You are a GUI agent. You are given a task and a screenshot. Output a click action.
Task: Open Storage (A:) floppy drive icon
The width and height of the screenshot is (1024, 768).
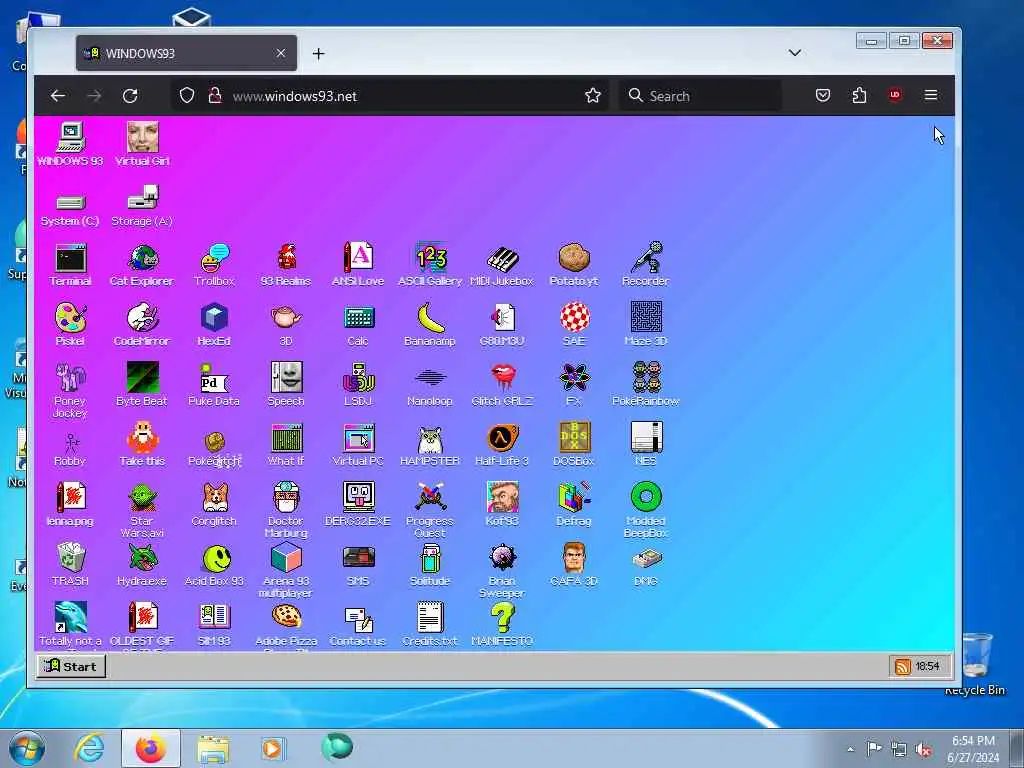click(x=142, y=206)
